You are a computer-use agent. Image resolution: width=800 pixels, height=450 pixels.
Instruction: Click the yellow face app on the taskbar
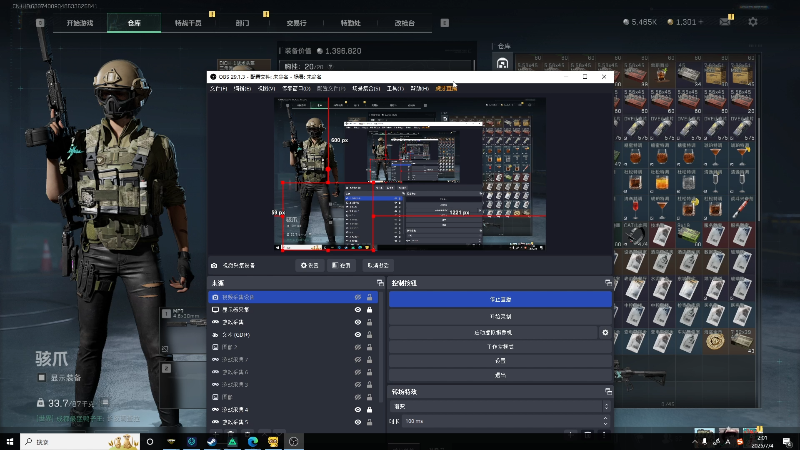[273, 441]
